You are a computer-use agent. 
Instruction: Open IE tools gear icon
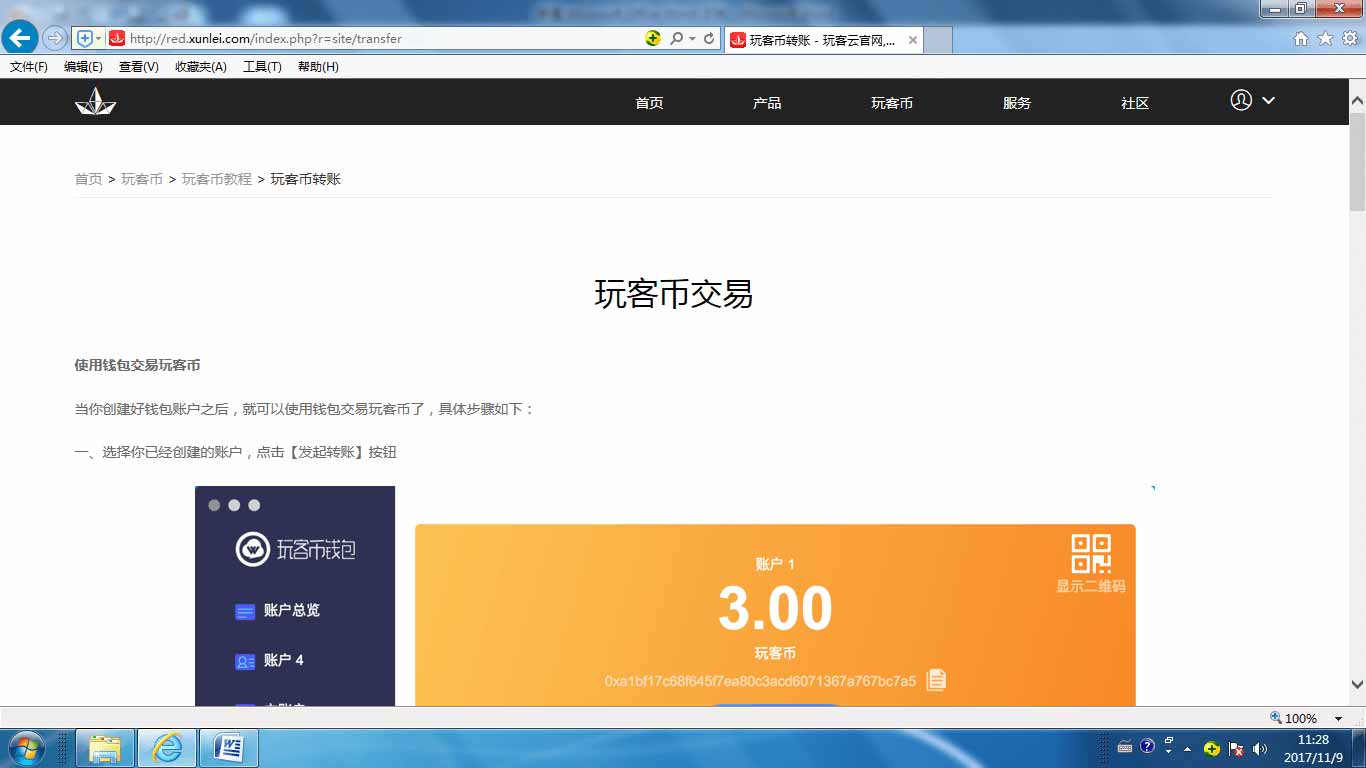pyautogui.click(x=1349, y=38)
